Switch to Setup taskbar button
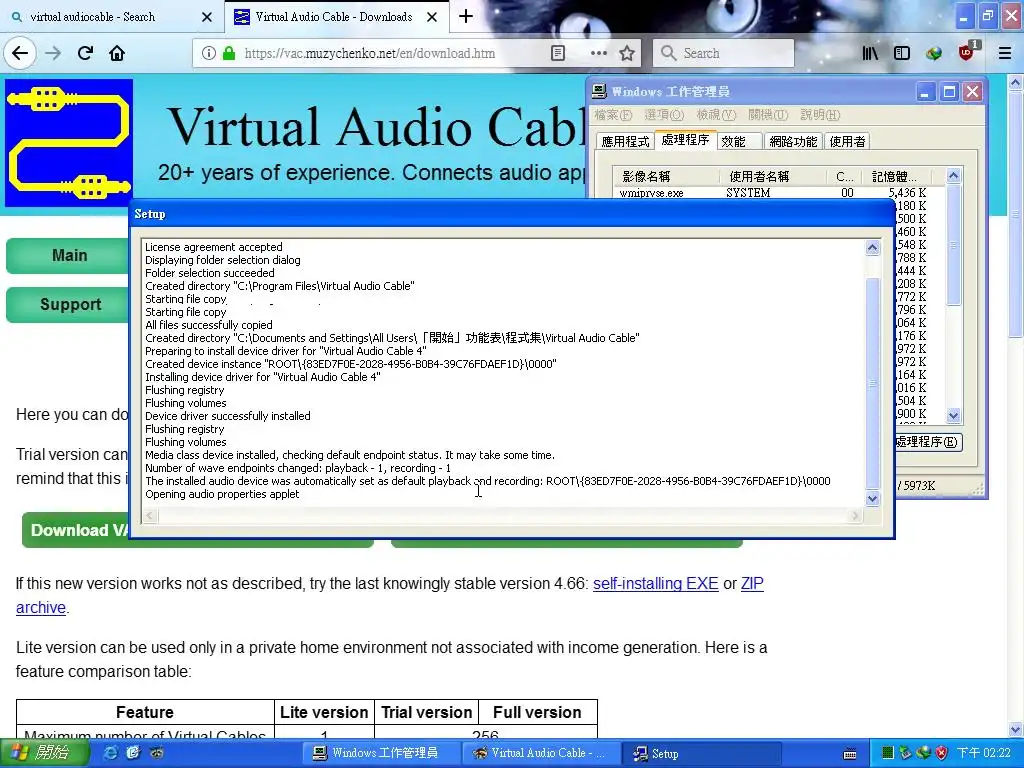The height and width of the screenshot is (768, 1024). [x=702, y=753]
